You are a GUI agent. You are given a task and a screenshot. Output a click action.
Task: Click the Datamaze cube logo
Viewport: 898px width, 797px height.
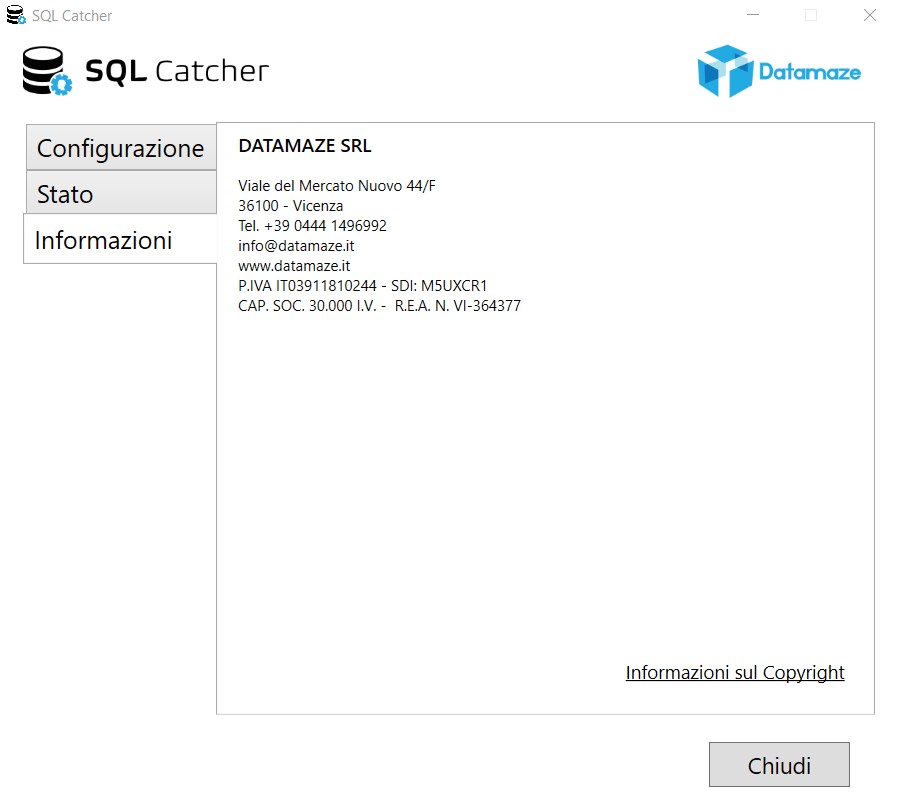click(725, 71)
